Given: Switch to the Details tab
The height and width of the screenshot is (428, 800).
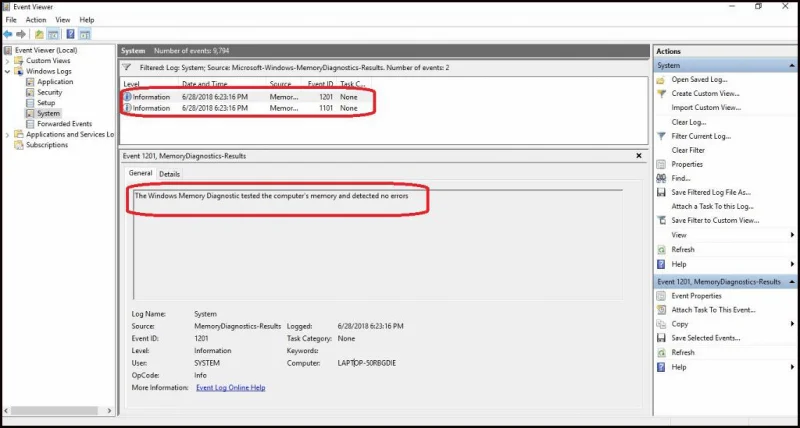Looking at the screenshot, I should point(169,174).
